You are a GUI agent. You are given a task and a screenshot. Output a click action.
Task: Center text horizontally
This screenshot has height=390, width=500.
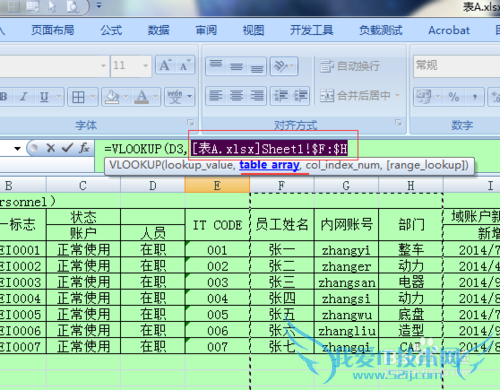(236, 96)
